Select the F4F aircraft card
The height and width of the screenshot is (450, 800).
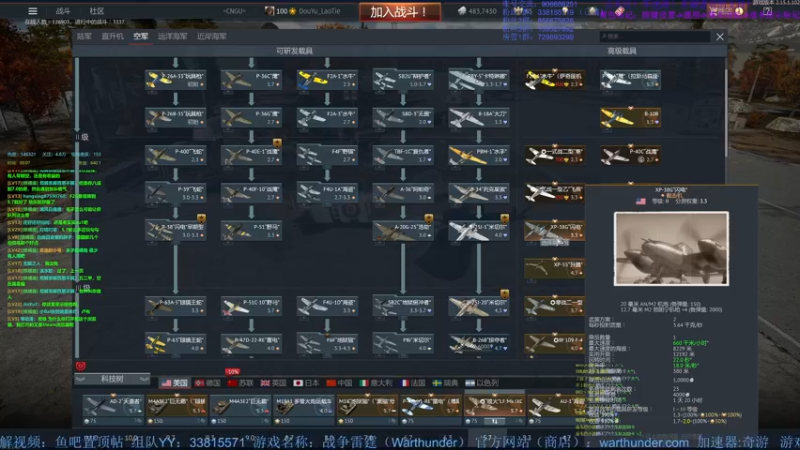pos(327,155)
